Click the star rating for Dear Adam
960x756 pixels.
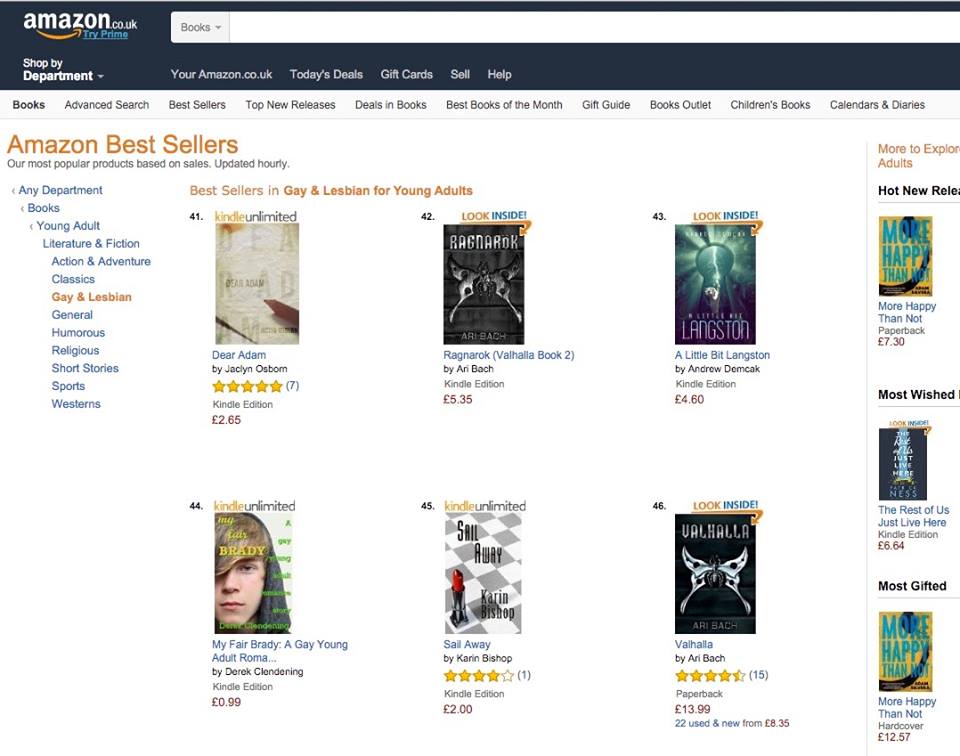point(247,386)
